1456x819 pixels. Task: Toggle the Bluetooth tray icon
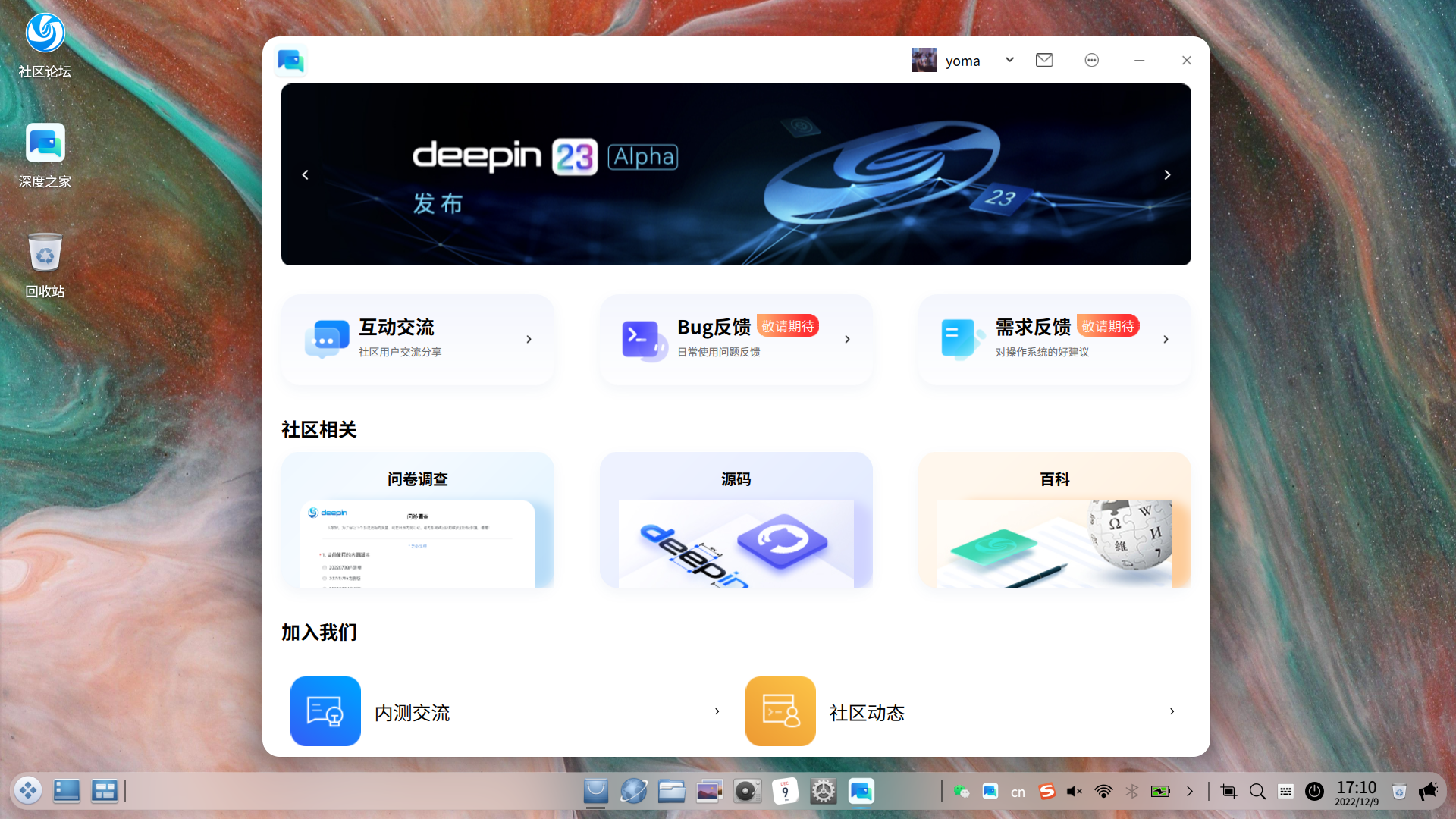[1132, 792]
